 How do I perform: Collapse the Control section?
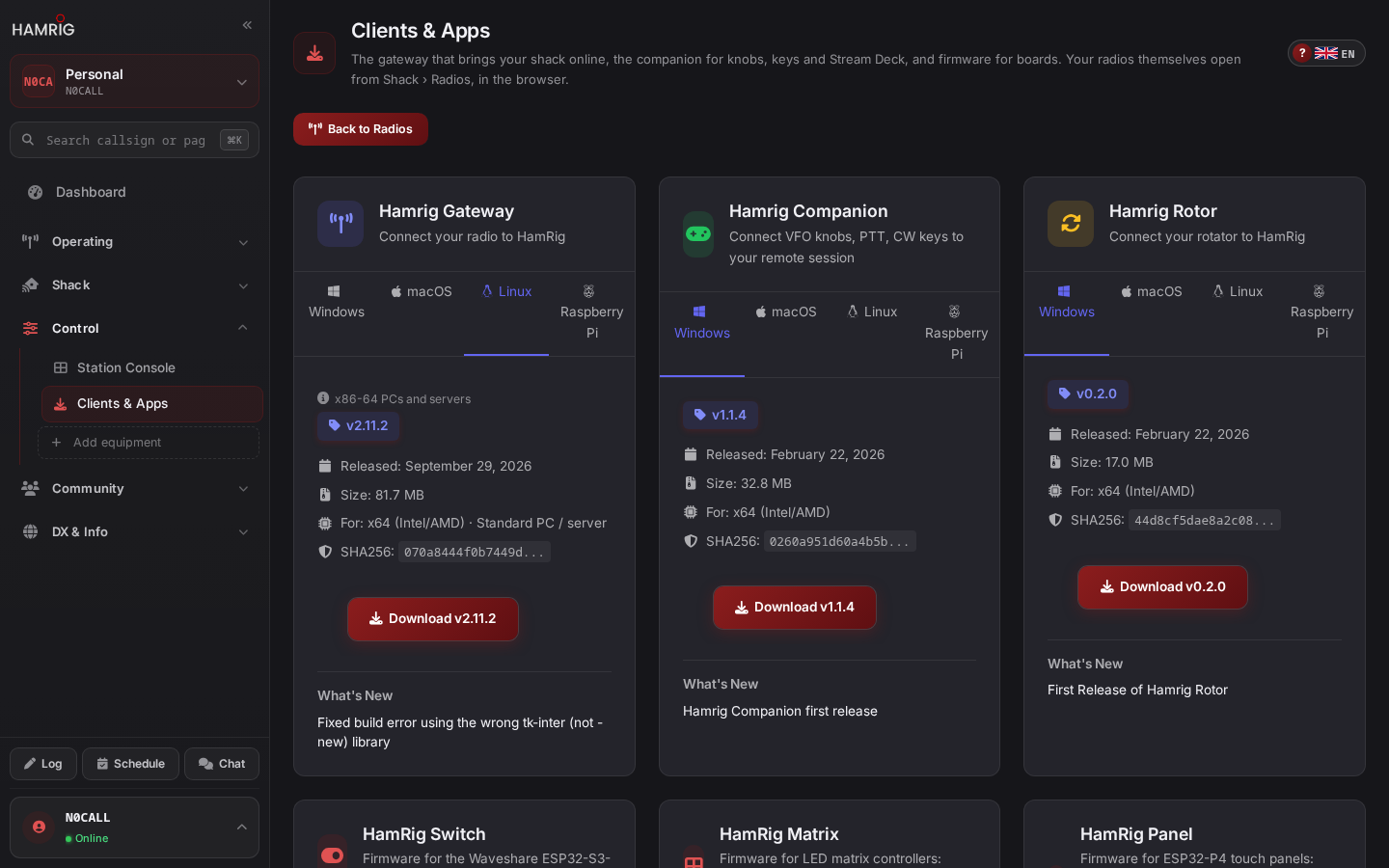[134, 329]
